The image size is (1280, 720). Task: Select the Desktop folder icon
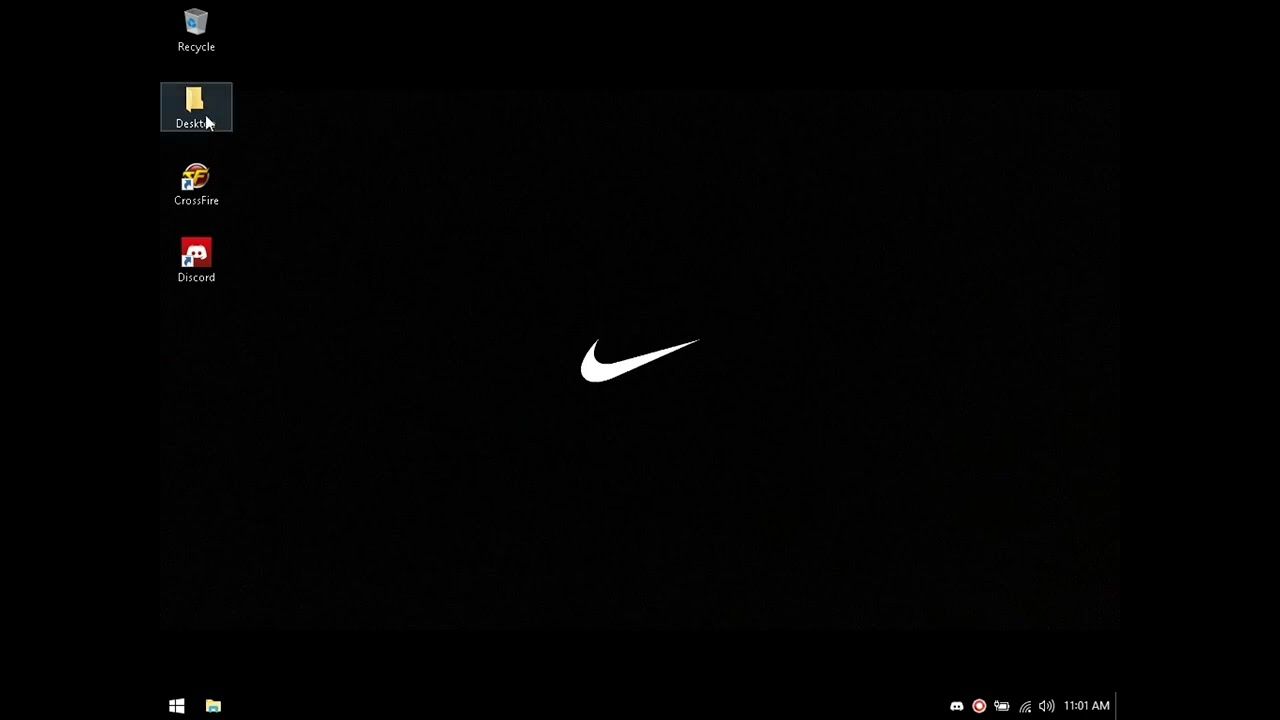[x=196, y=107]
